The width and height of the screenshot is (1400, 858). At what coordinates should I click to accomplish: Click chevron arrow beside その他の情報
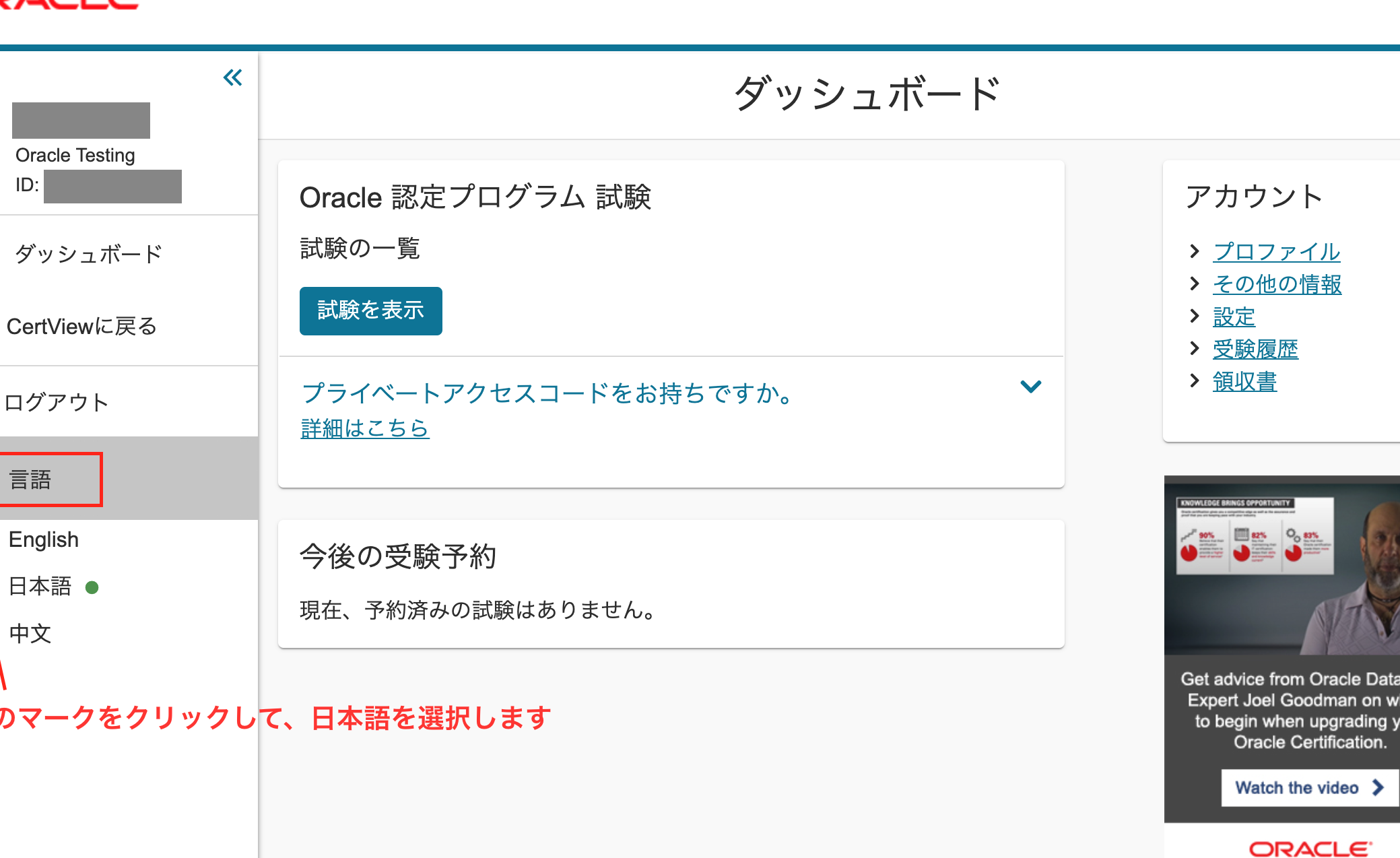coord(1195,284)
